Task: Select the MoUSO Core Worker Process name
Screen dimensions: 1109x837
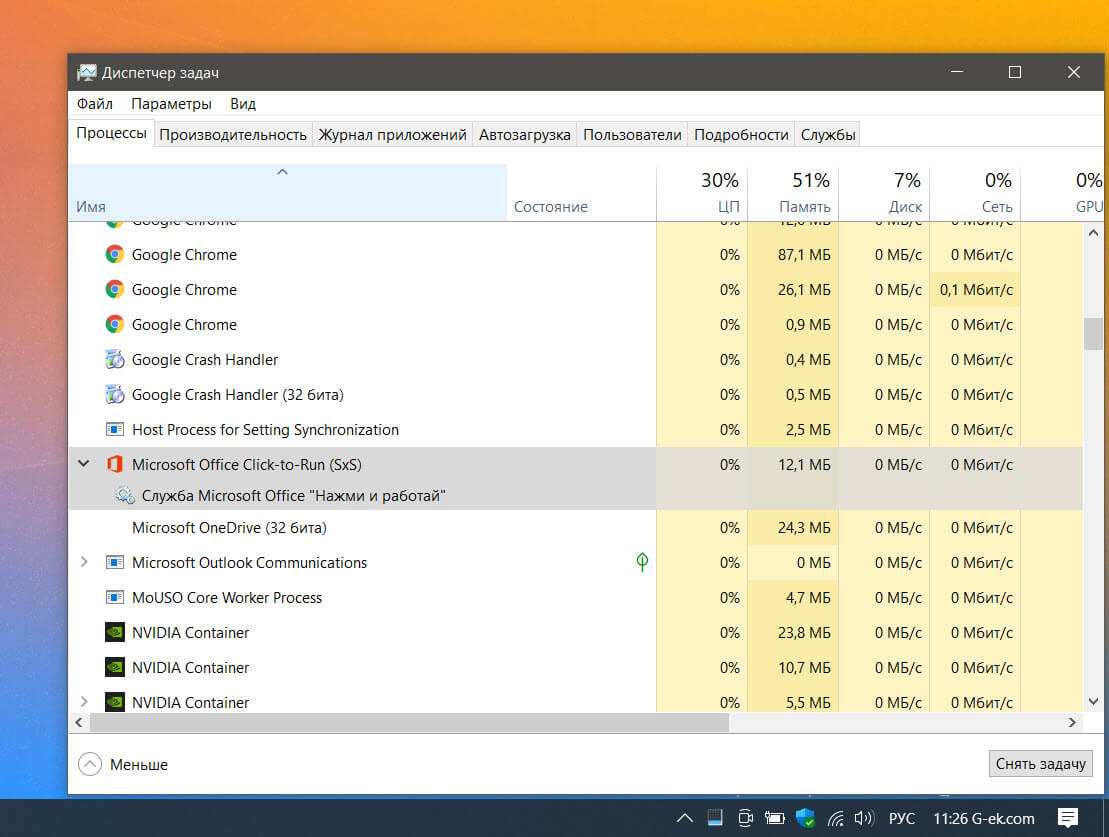Action: pos(227,597)
